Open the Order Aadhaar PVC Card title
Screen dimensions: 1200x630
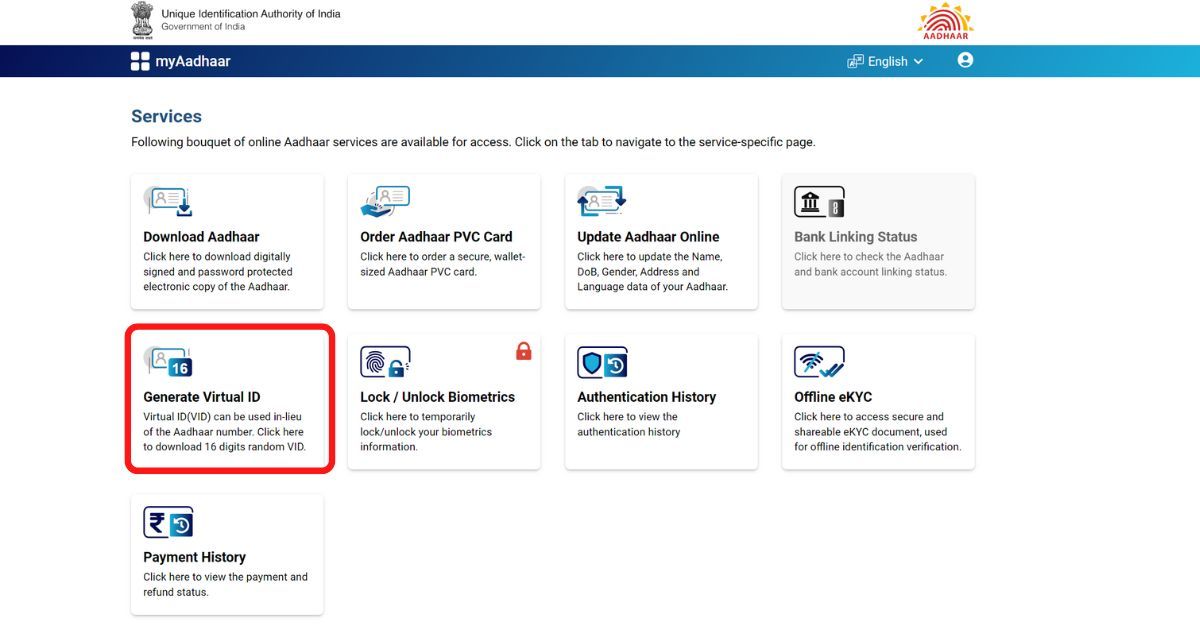tap(436, 237)
